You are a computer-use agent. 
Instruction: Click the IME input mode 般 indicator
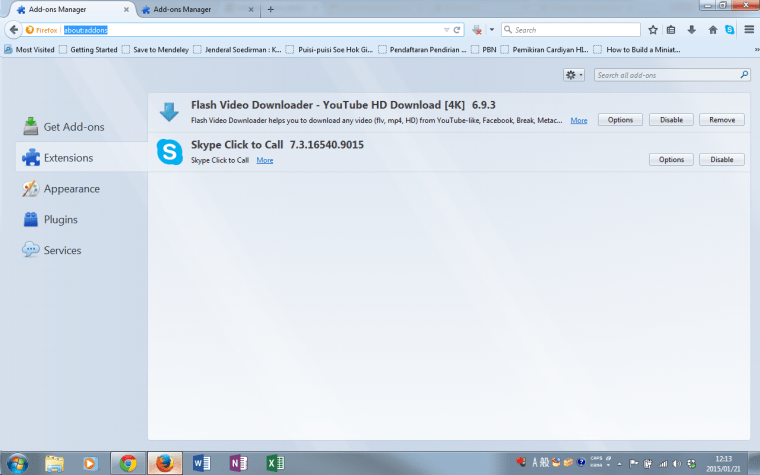(x=545, y=463)
